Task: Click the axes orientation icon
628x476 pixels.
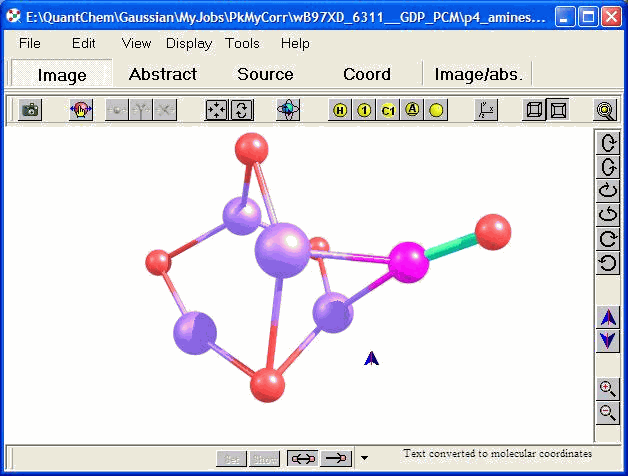Action: [x=486, y=111]
